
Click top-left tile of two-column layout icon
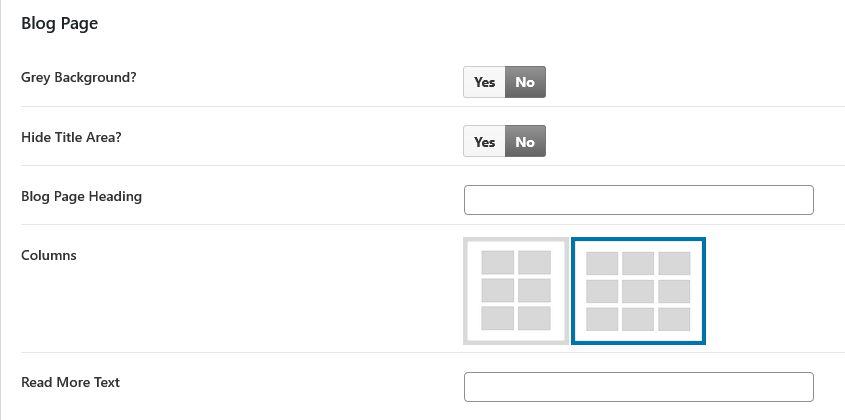pyautogui.click(x=498, y=263)
